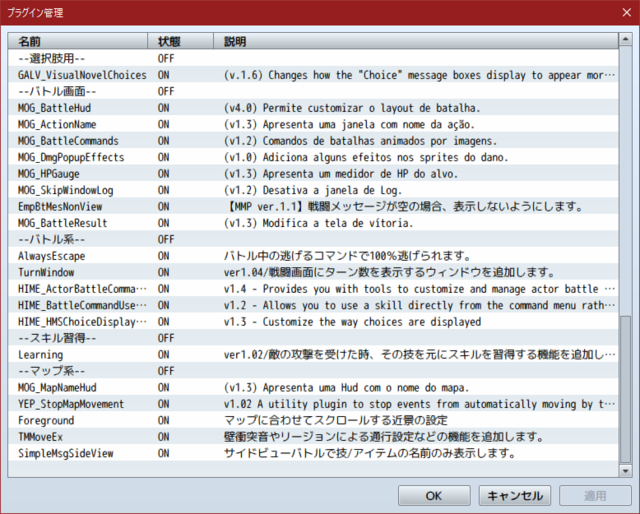
Task: Select the --バトル画面-- separator row
Action: tap(313, 91)
